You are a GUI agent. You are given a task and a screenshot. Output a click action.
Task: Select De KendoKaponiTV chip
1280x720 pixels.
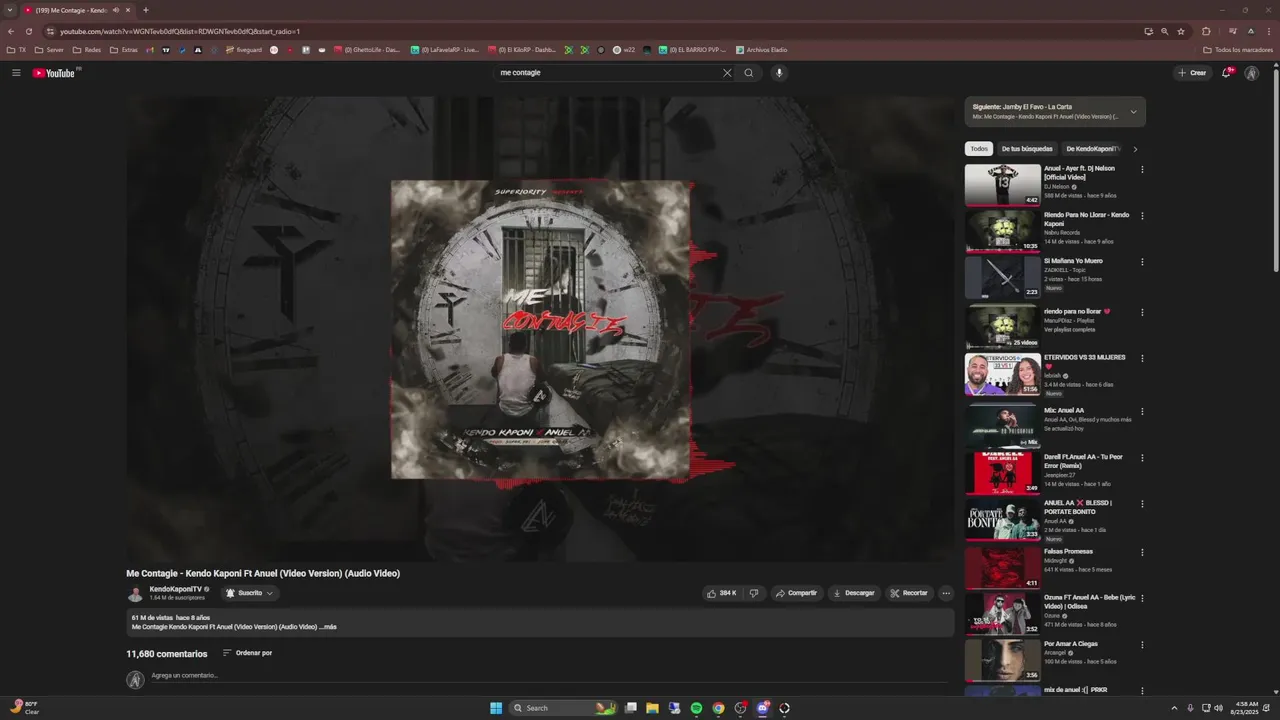click(x=1093, y=149)
